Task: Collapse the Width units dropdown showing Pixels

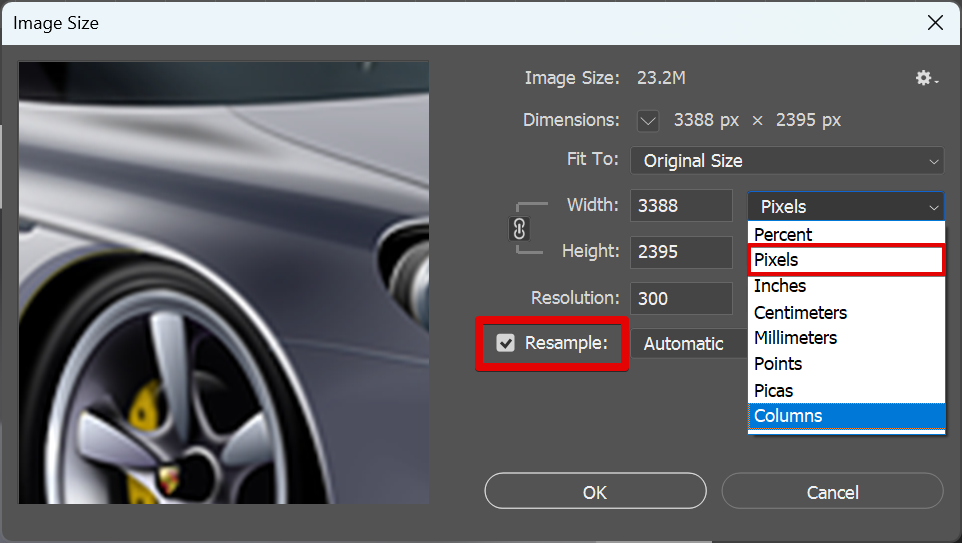Action: (846, 207)
